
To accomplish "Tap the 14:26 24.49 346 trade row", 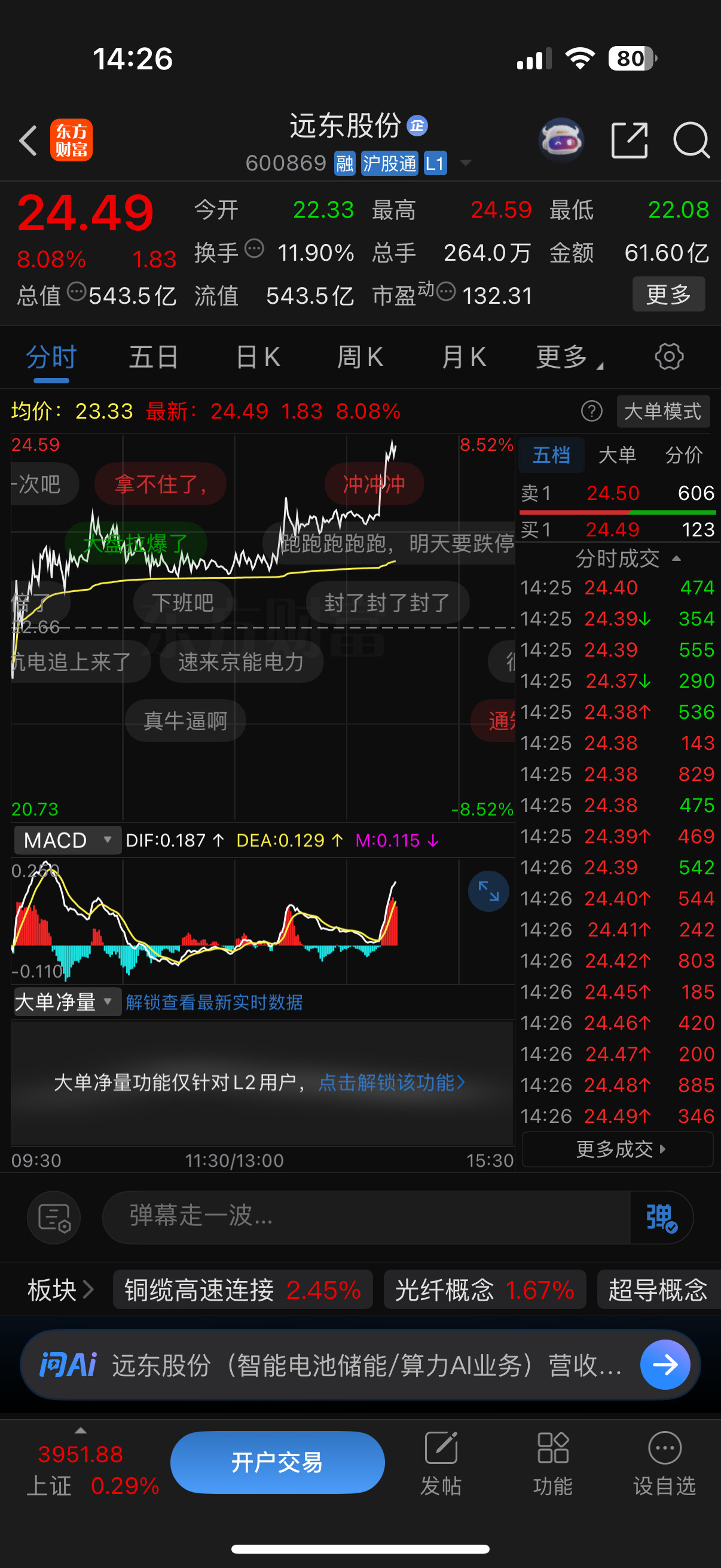I will coord(617,1116).
